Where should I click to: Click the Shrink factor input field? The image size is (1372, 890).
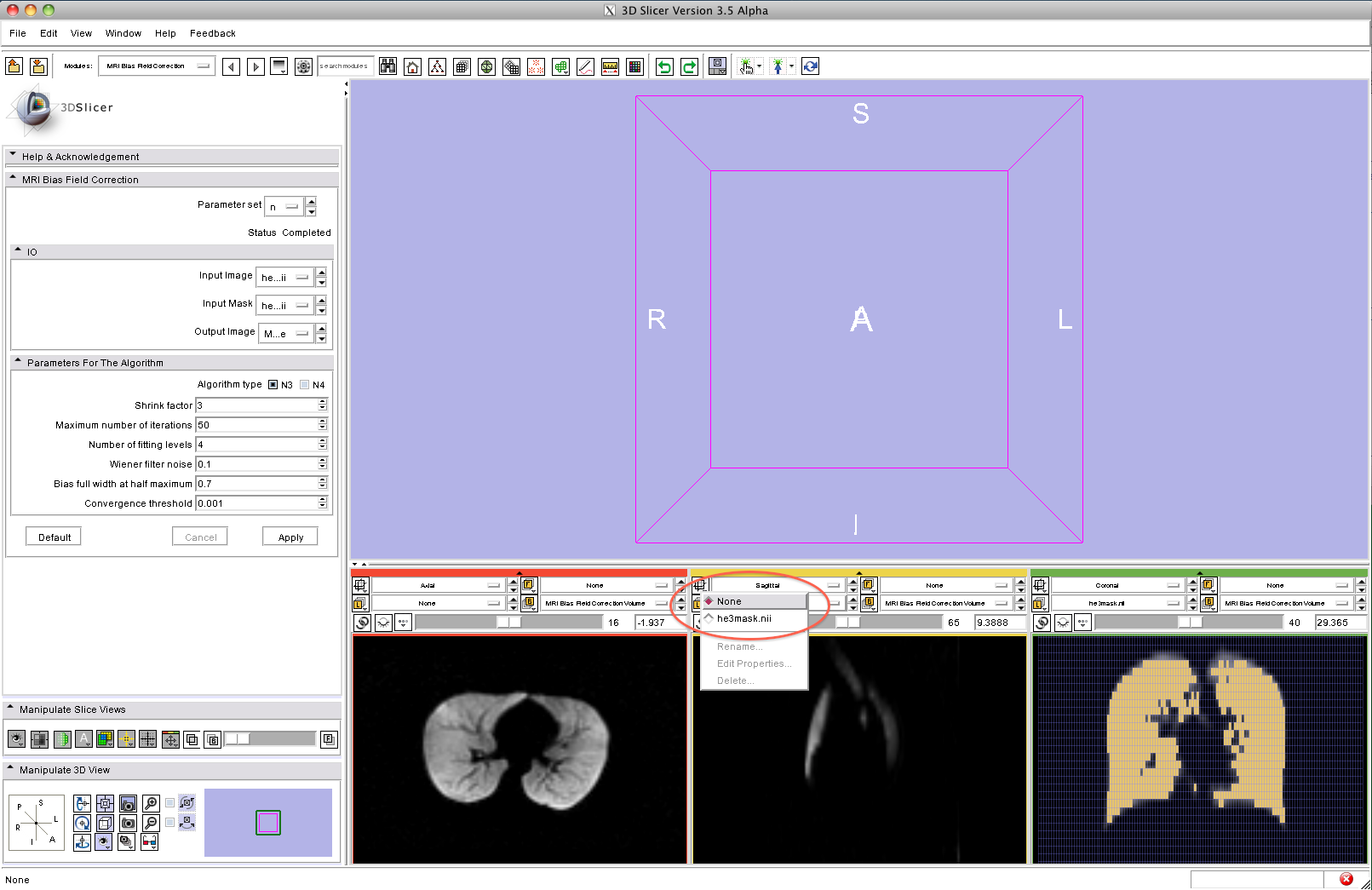point(257,405)
